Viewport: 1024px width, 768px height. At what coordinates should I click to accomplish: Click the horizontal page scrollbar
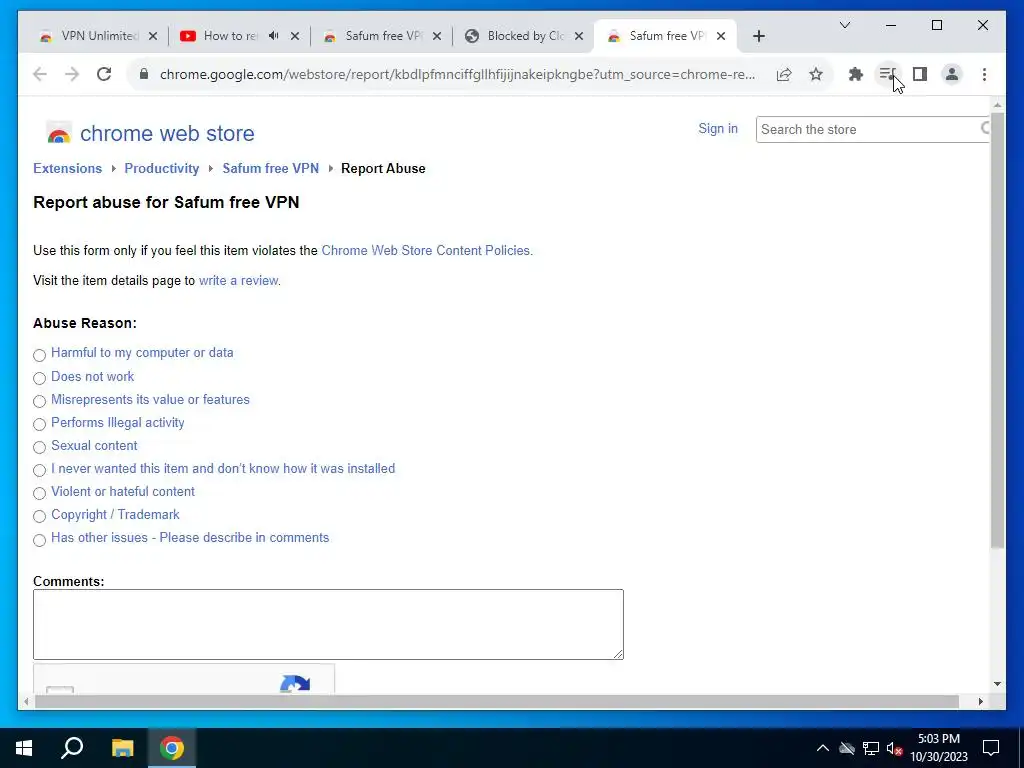coord(496,702)
